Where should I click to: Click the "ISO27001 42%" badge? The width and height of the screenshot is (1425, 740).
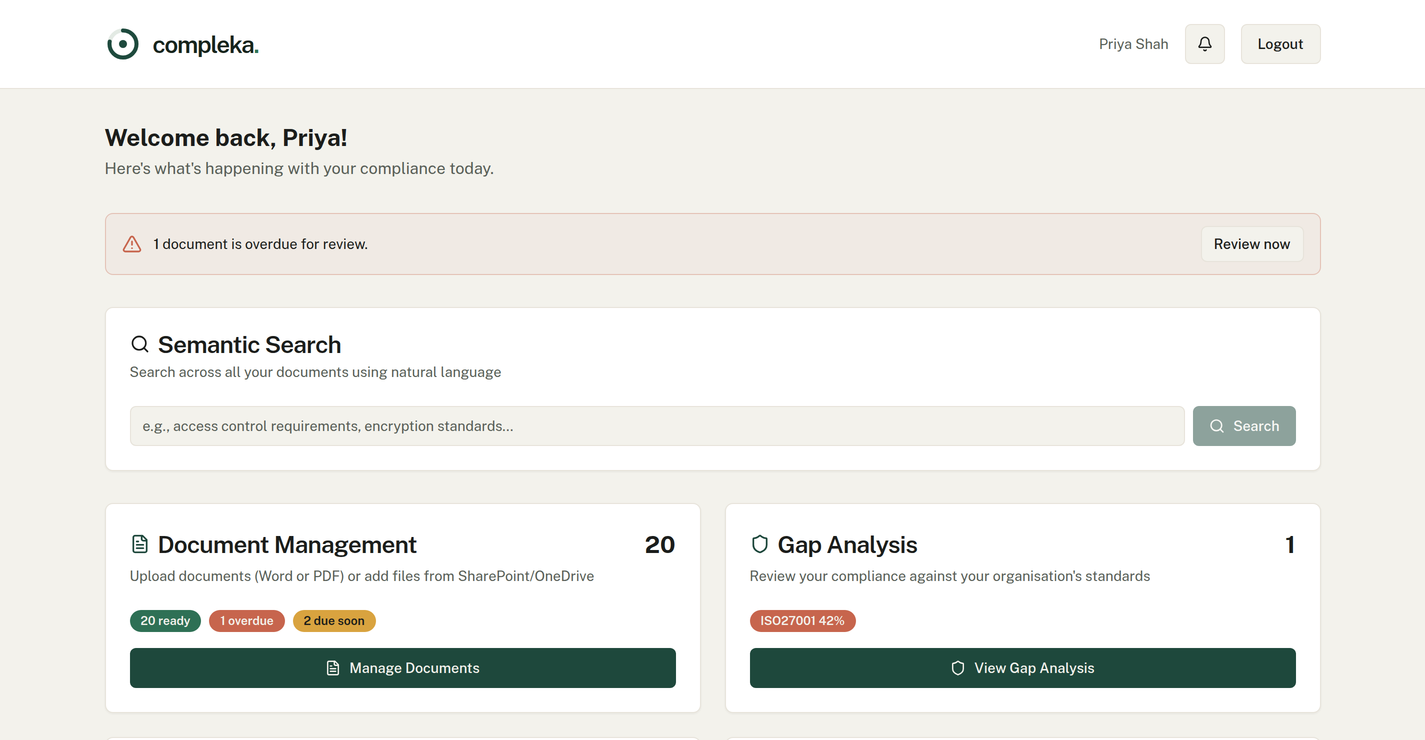(x=802, y=621)
